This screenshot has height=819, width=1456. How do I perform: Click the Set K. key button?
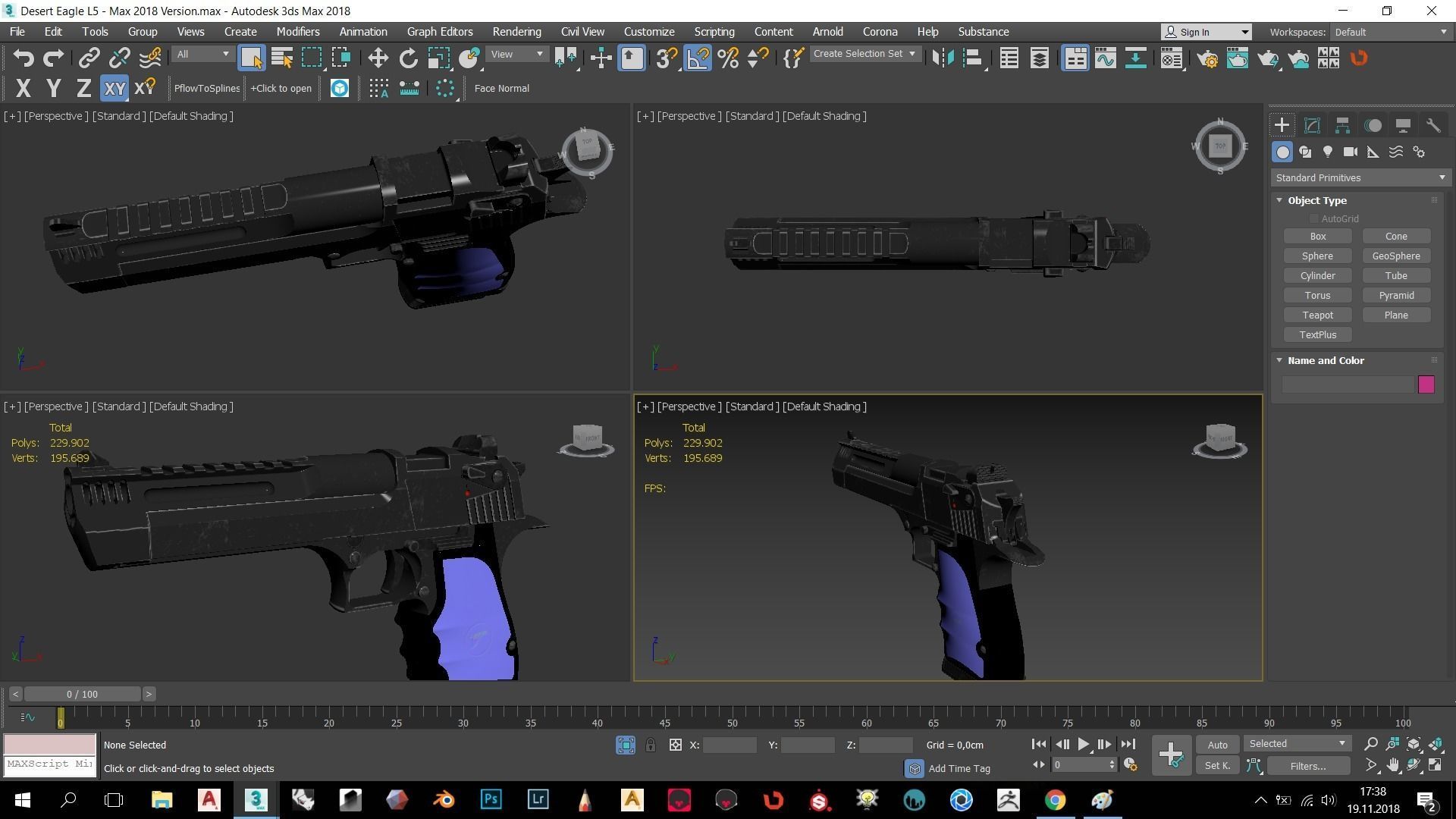pyautogui.click(x=1217, y=766)
